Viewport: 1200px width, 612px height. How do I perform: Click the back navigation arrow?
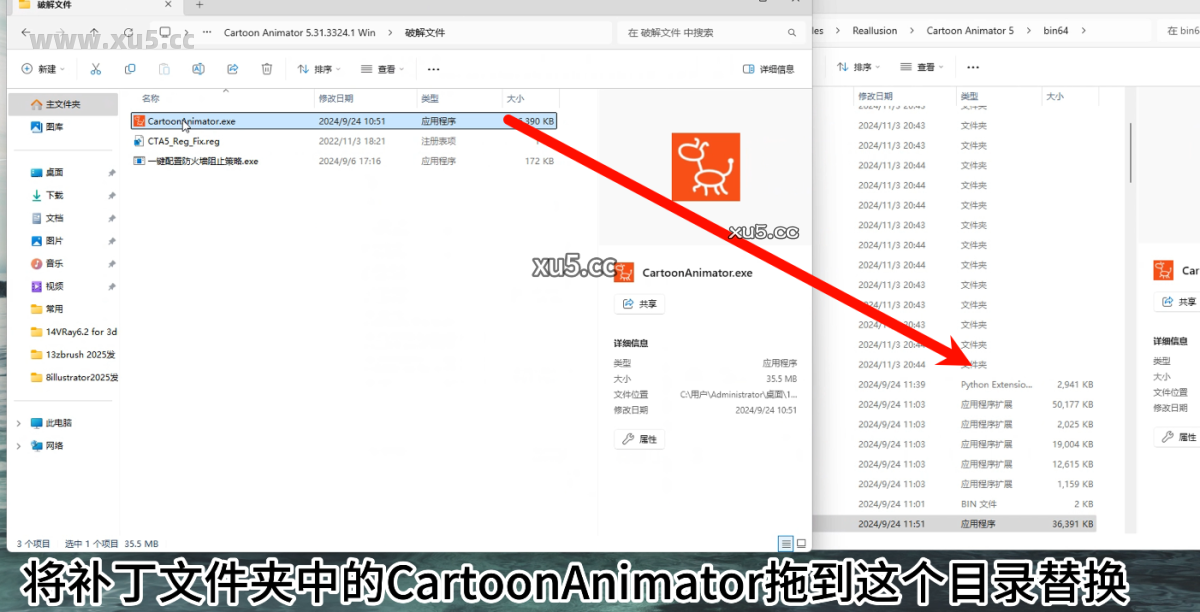coord(24,31)
